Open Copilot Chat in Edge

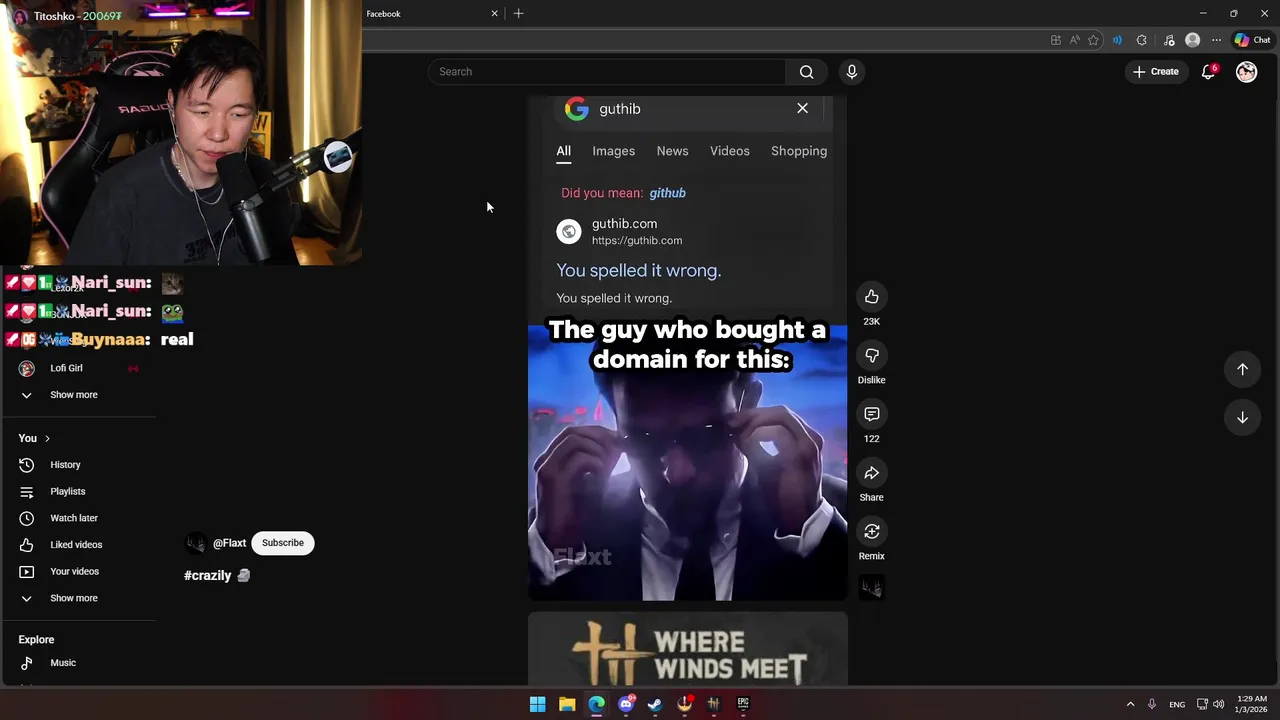click(x=1252, y=40)
